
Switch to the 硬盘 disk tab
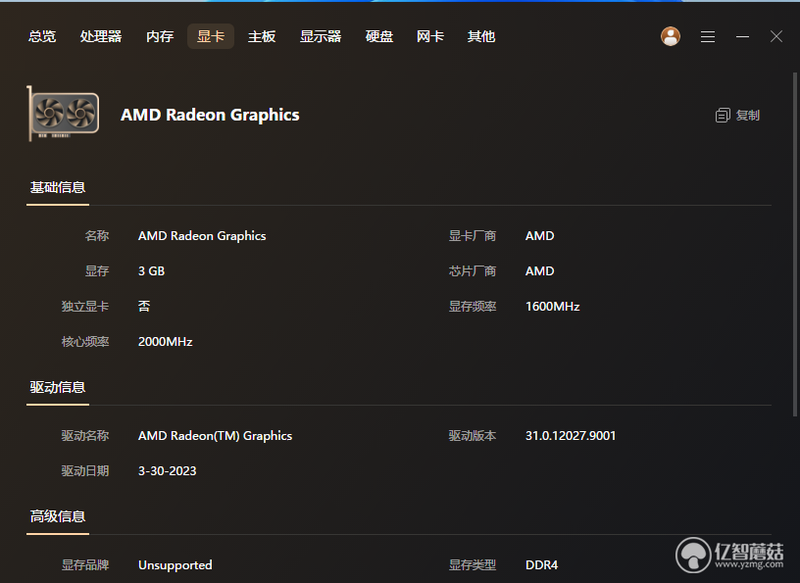coord(379,36)
